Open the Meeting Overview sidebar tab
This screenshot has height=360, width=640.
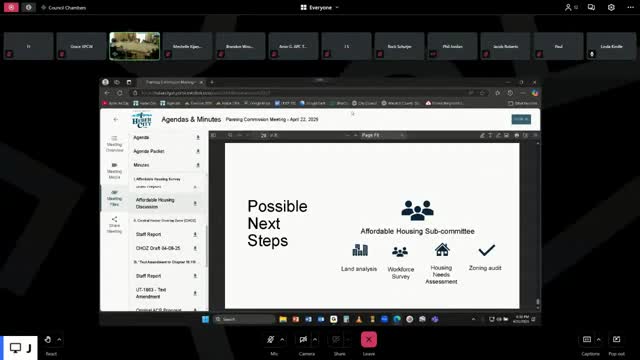click(114, 144)
